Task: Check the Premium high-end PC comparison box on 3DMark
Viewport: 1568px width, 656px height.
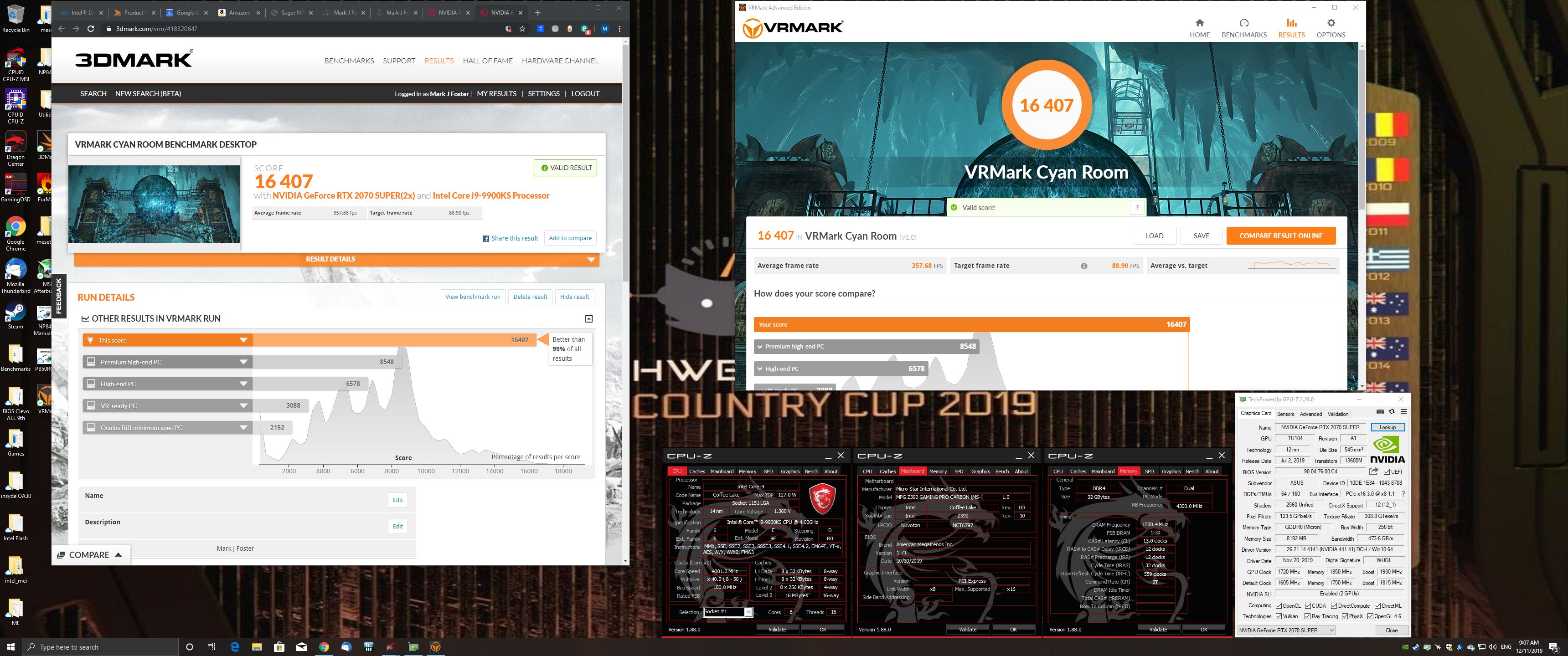Action: (91, 361)
